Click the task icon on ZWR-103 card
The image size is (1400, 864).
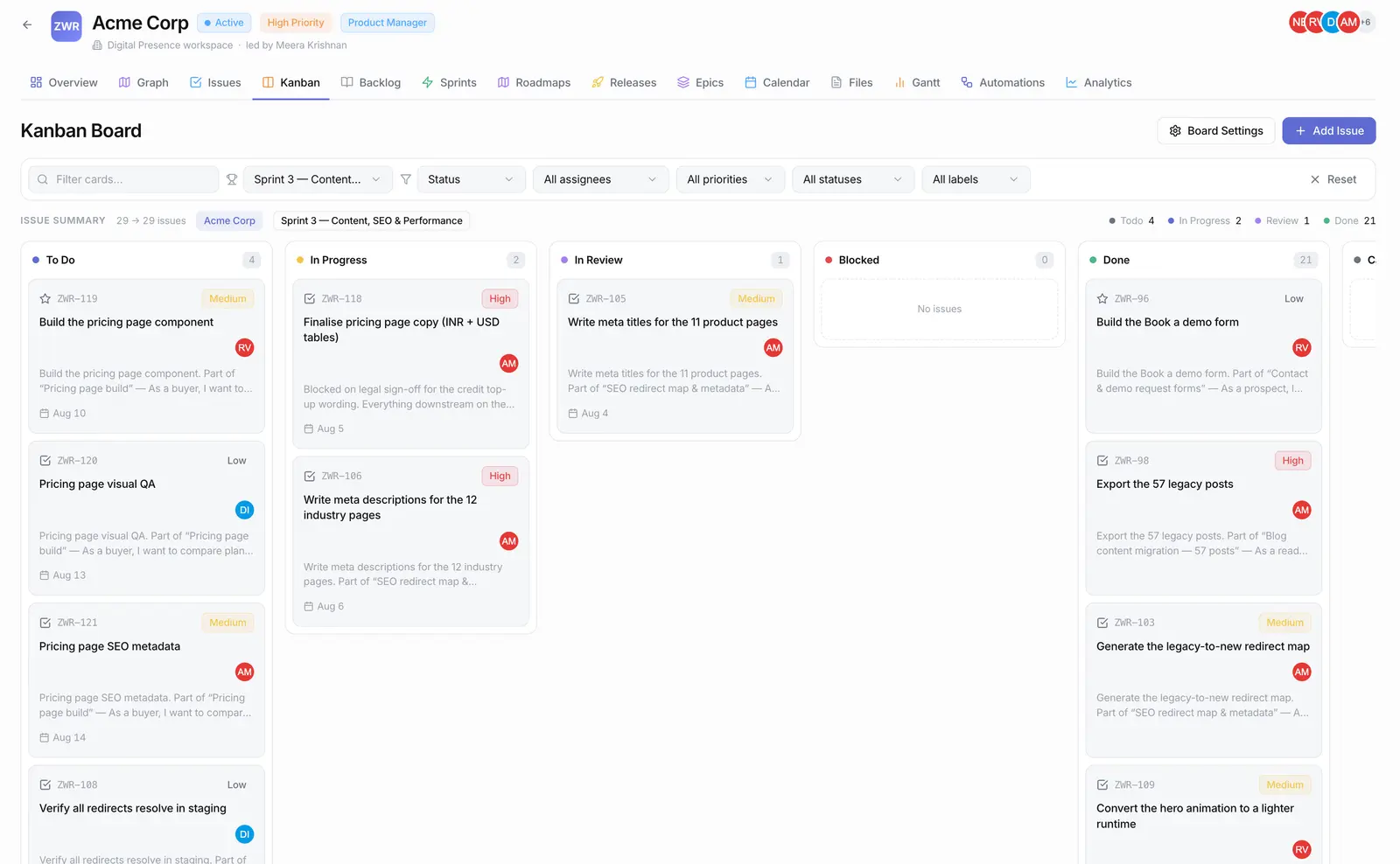pyautogui.click(x=1102, y=623)
